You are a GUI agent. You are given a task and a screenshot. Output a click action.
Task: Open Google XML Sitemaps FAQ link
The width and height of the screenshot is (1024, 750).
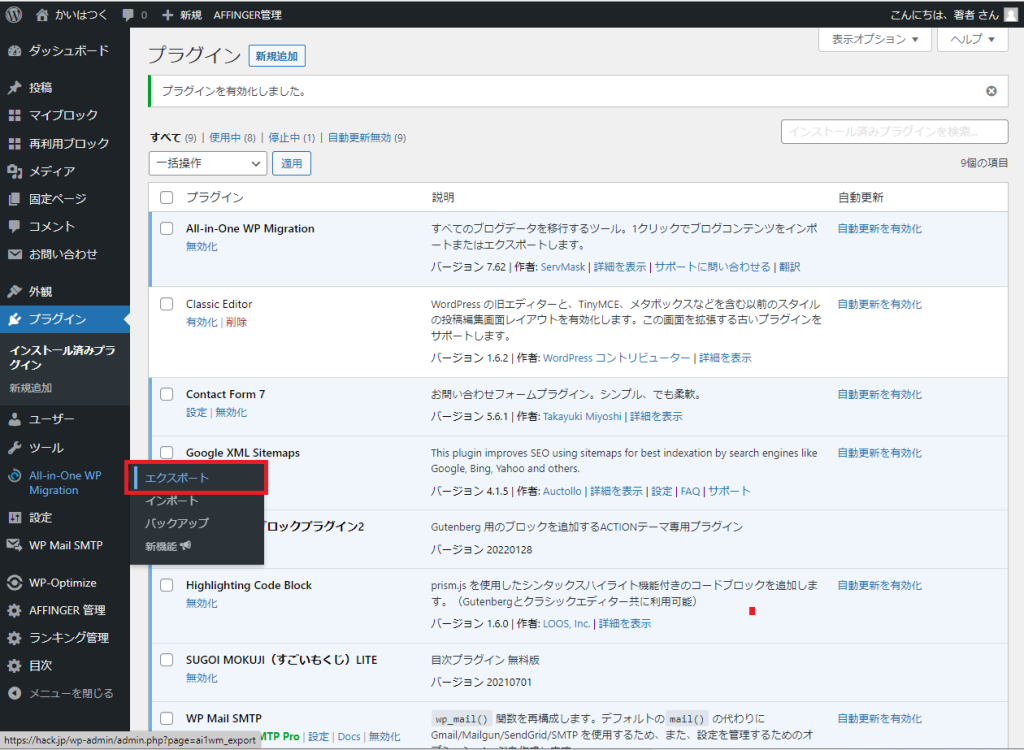pos(690,491)
